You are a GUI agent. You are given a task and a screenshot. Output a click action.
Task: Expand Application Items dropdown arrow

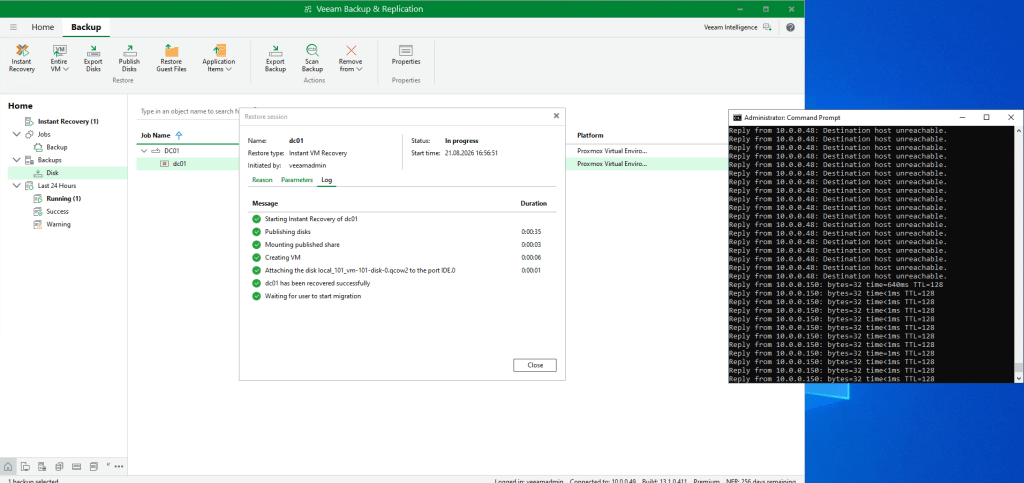coord(229,69)
